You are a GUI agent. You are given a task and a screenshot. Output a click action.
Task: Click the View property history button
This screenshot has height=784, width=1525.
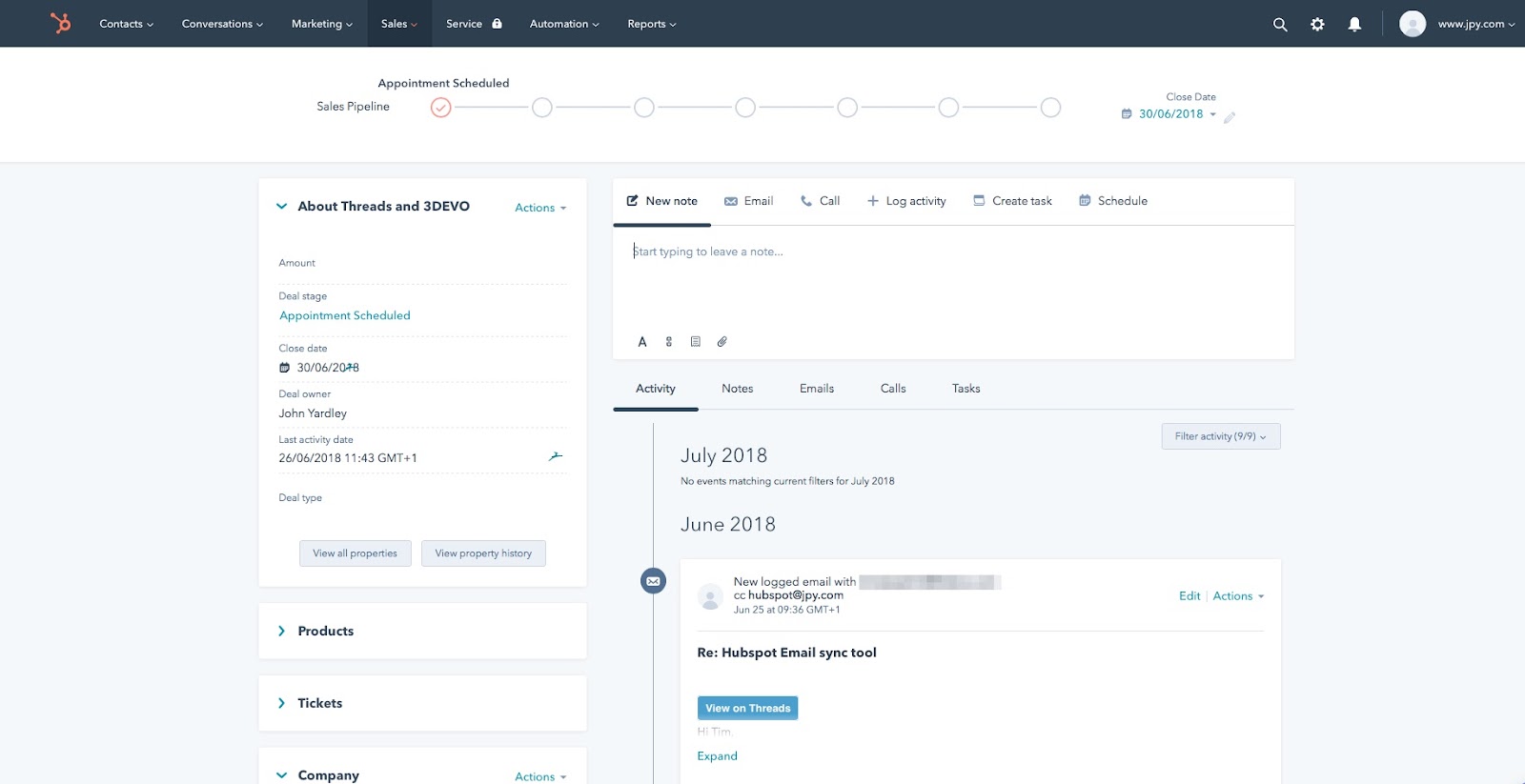pos(483,553)
